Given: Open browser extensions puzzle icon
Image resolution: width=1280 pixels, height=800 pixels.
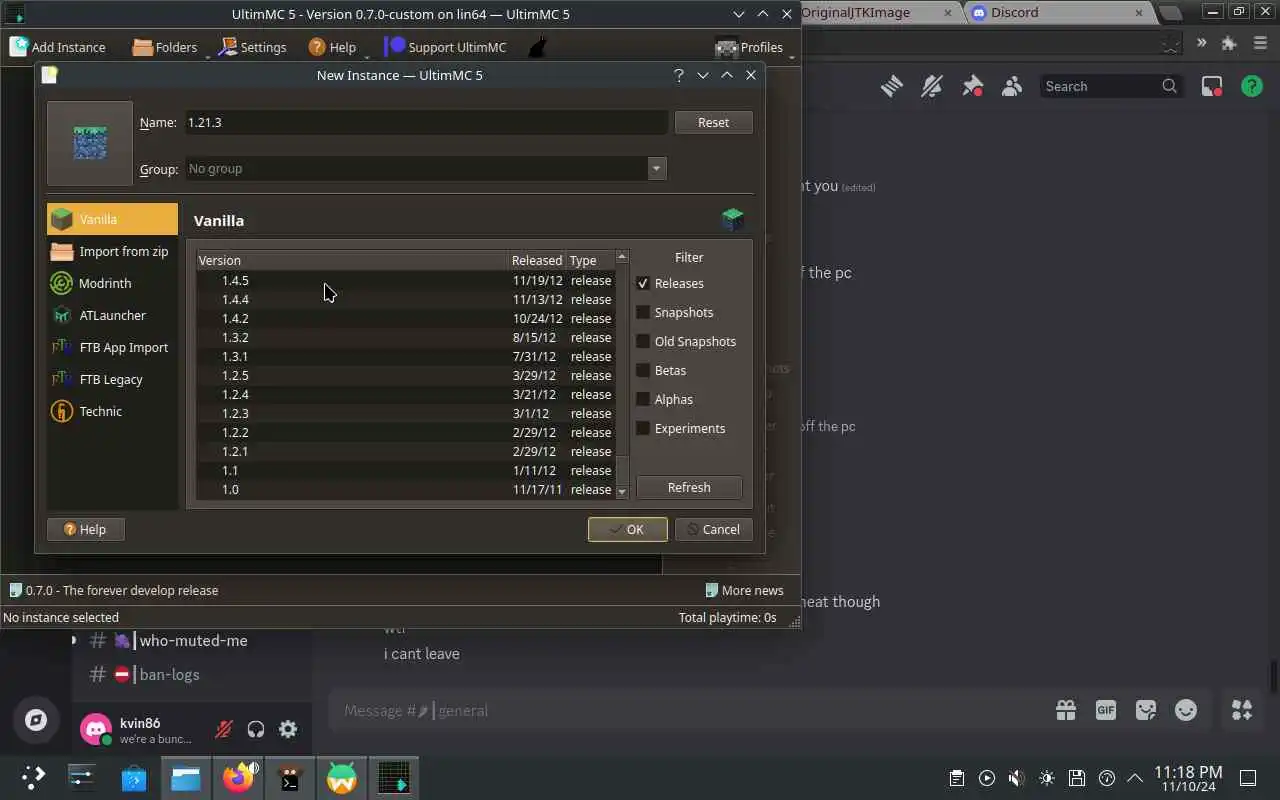Looking at the screenshot, I should [1230, 43].
